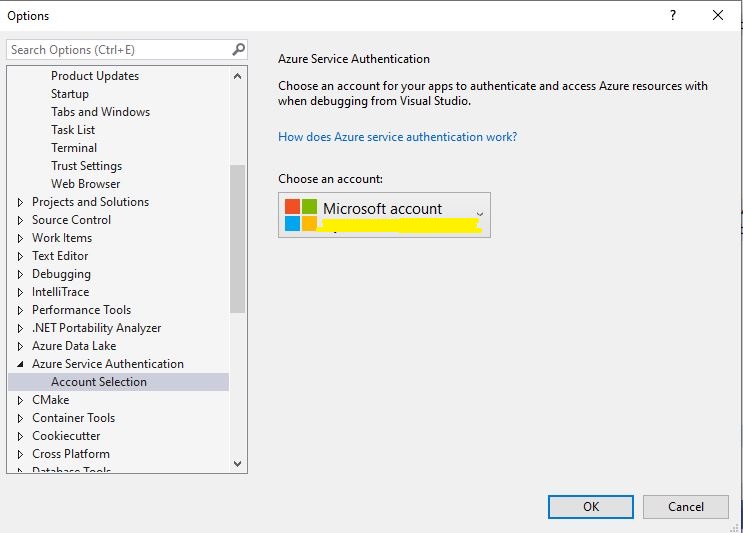Image resolution: width=743 pixels, height=533 pixels.
Task: Click the tree scrollbar down arrow
Action: pyautogui.click(x=238, y=464)
